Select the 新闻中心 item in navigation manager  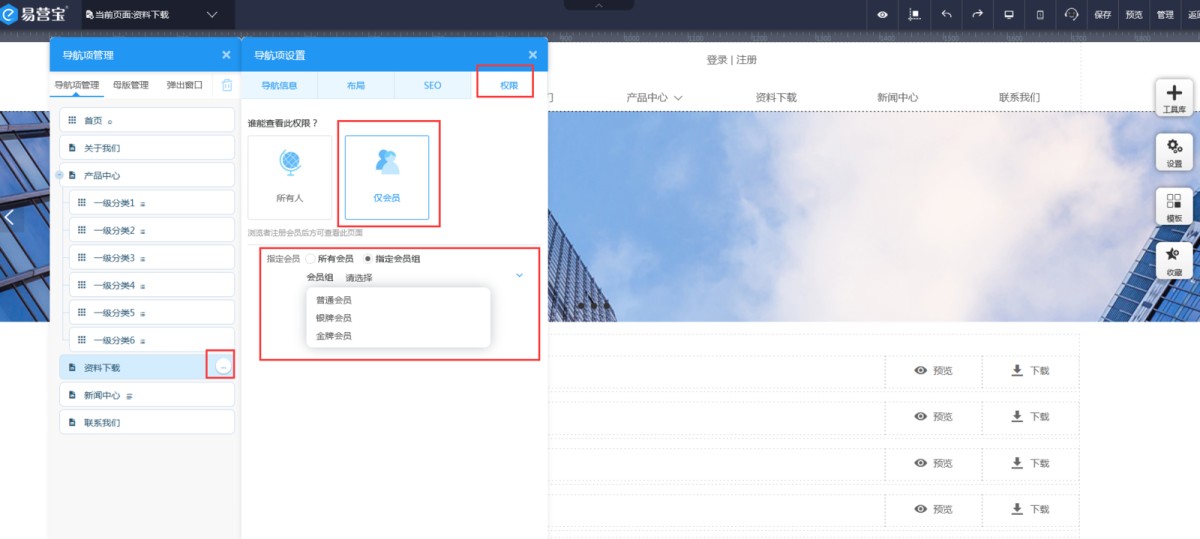click(x=147, y=395)
